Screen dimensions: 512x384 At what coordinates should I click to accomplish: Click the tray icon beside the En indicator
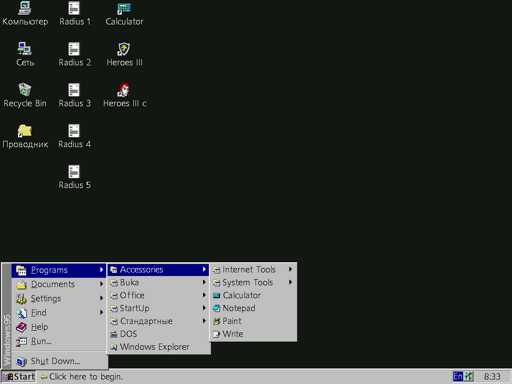(x=469, y=376)
